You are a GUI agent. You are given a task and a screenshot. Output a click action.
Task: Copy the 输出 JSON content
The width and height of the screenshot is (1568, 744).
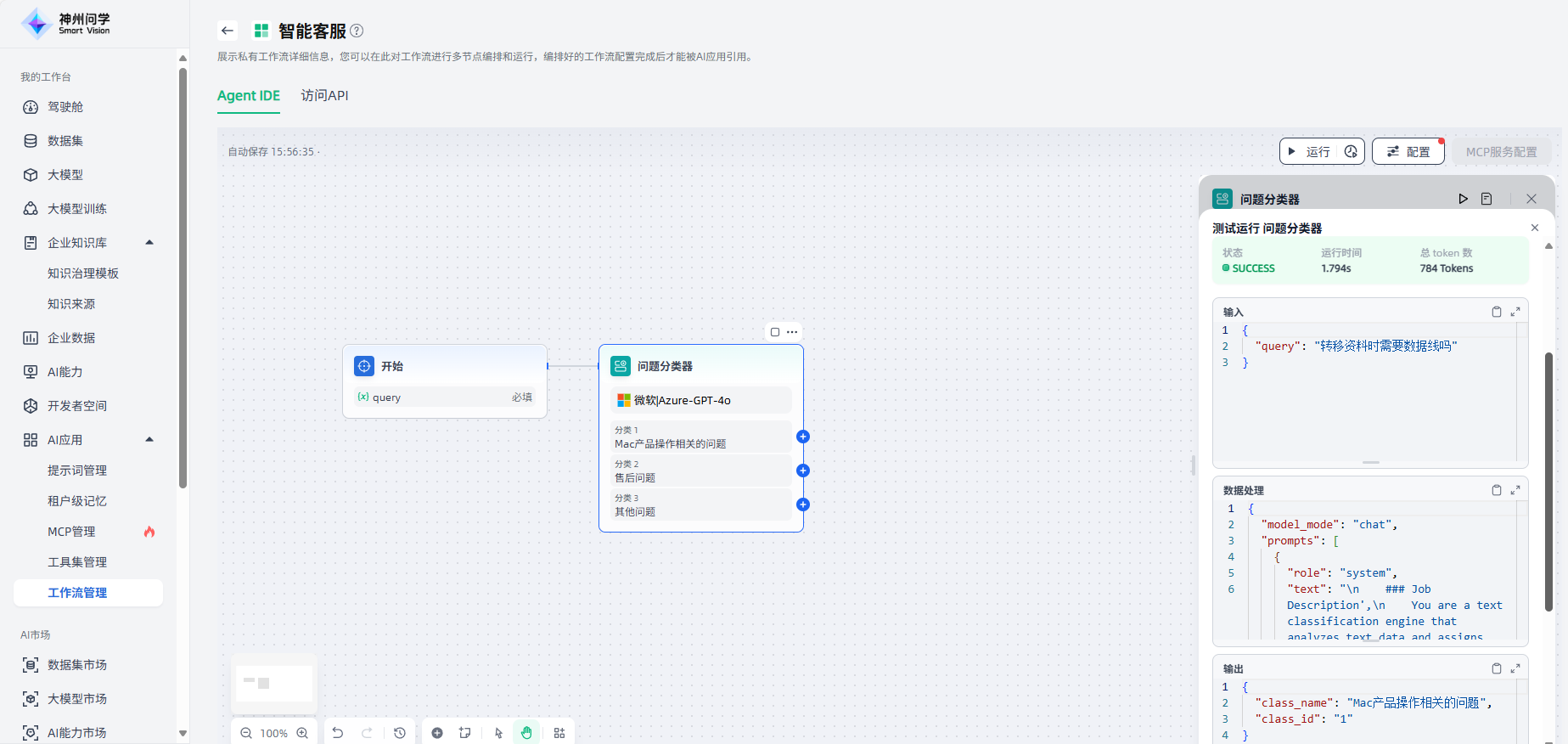(1497, 668)
